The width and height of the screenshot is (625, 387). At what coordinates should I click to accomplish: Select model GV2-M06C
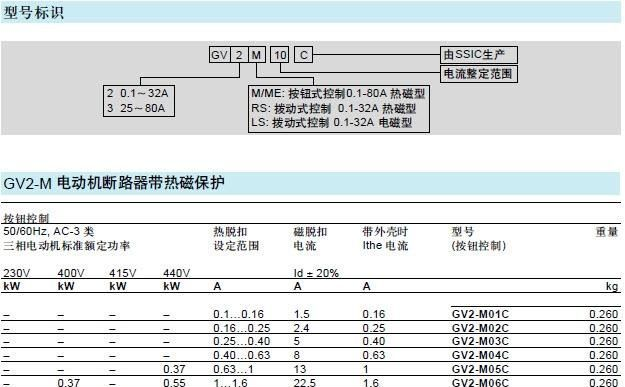point(480,383)
